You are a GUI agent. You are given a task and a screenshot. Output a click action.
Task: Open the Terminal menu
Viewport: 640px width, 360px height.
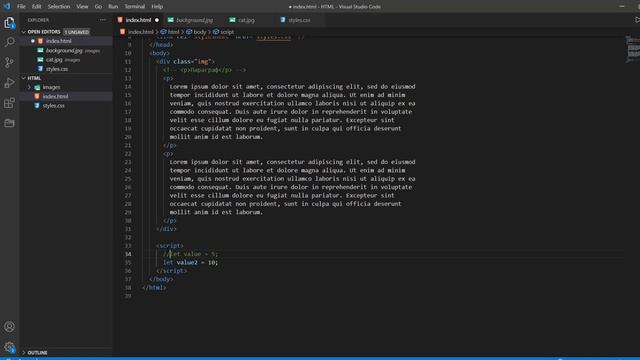coord(135,7)
